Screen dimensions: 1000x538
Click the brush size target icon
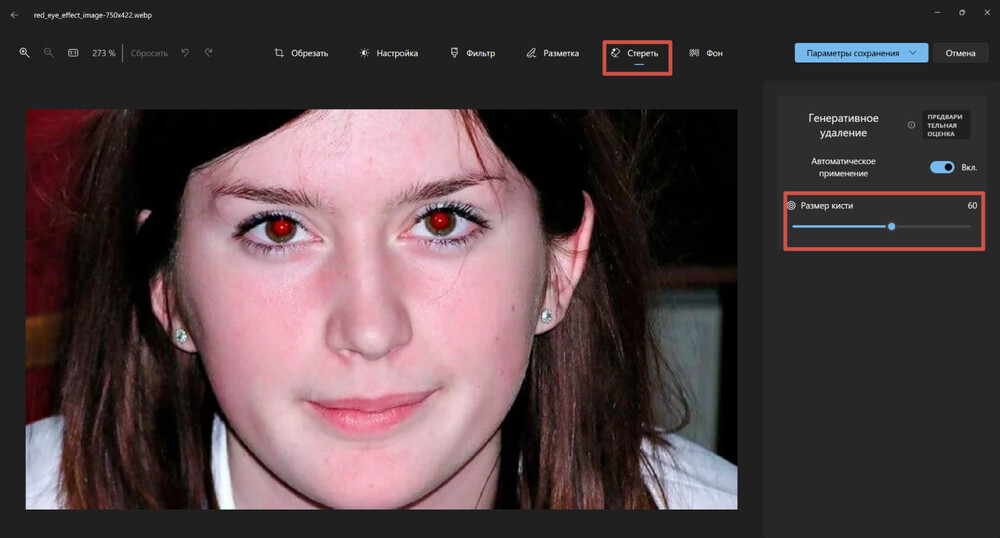click(x=791, y=206)
